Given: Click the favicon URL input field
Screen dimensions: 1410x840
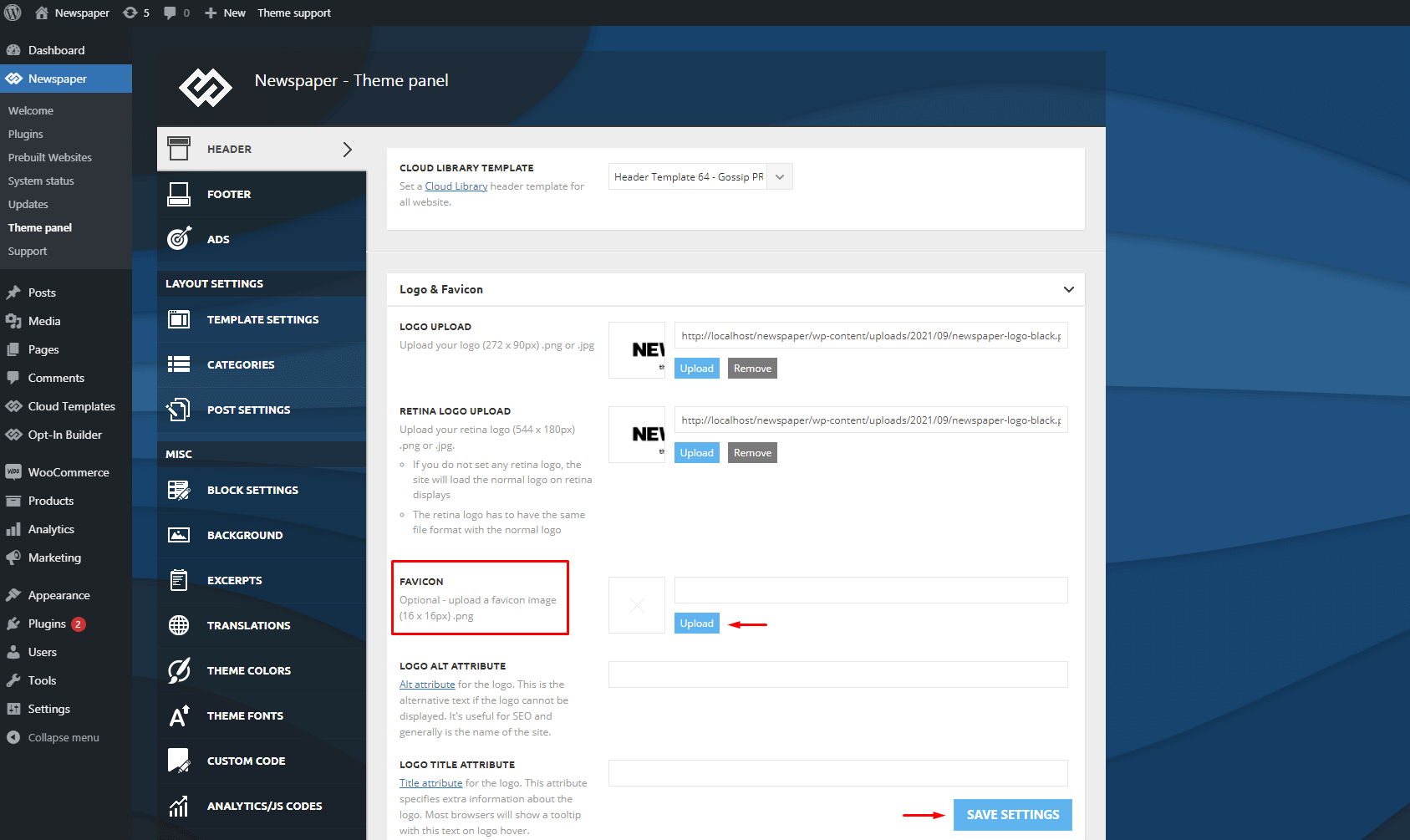Looking at the screenshot, I should pyautogui.click(x=871, y=590).
